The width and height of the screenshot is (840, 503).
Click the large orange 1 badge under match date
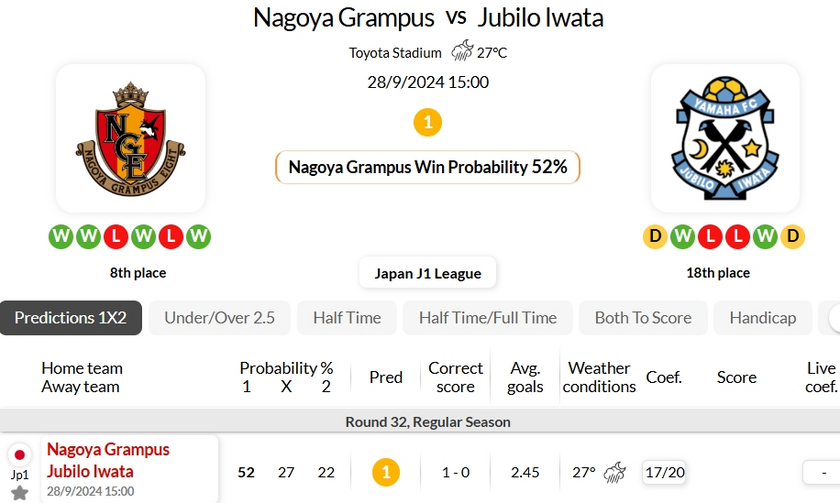click(x=427, y=123)
